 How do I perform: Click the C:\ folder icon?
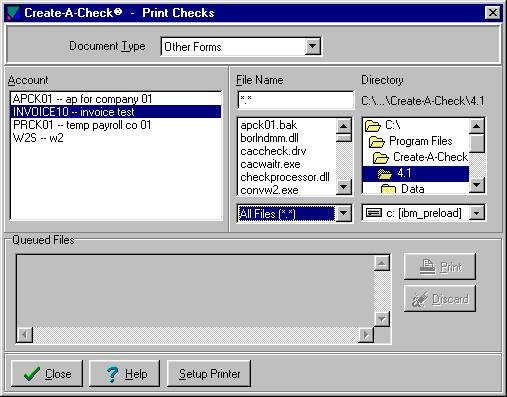[x=373, y=126]
